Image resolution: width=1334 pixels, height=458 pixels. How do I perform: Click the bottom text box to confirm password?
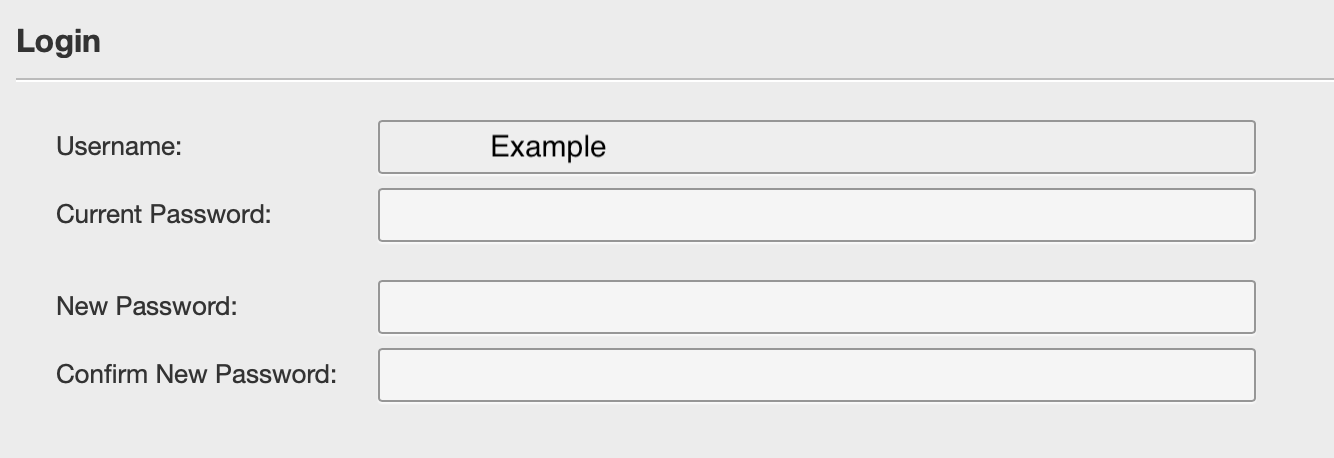(816, 375)
